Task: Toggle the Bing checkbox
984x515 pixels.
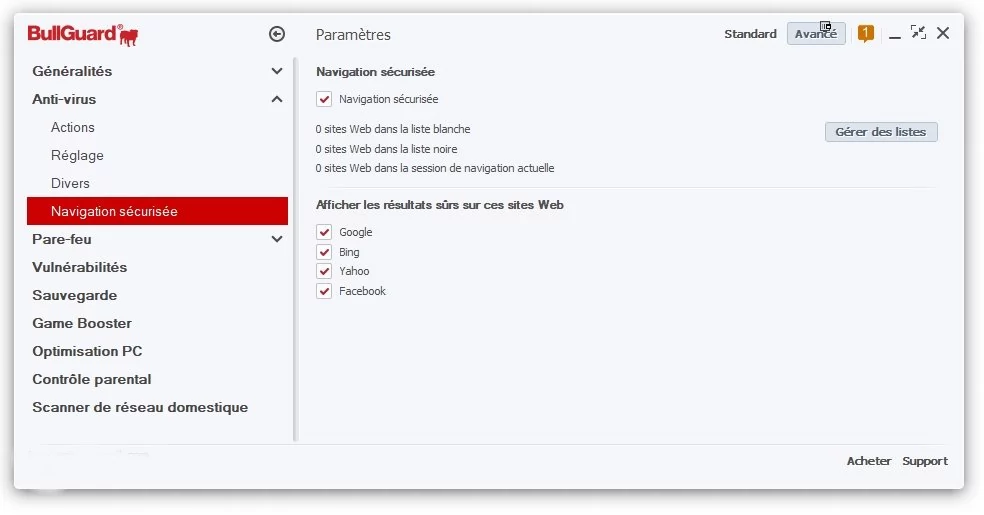Action: [x=324, y=252]
